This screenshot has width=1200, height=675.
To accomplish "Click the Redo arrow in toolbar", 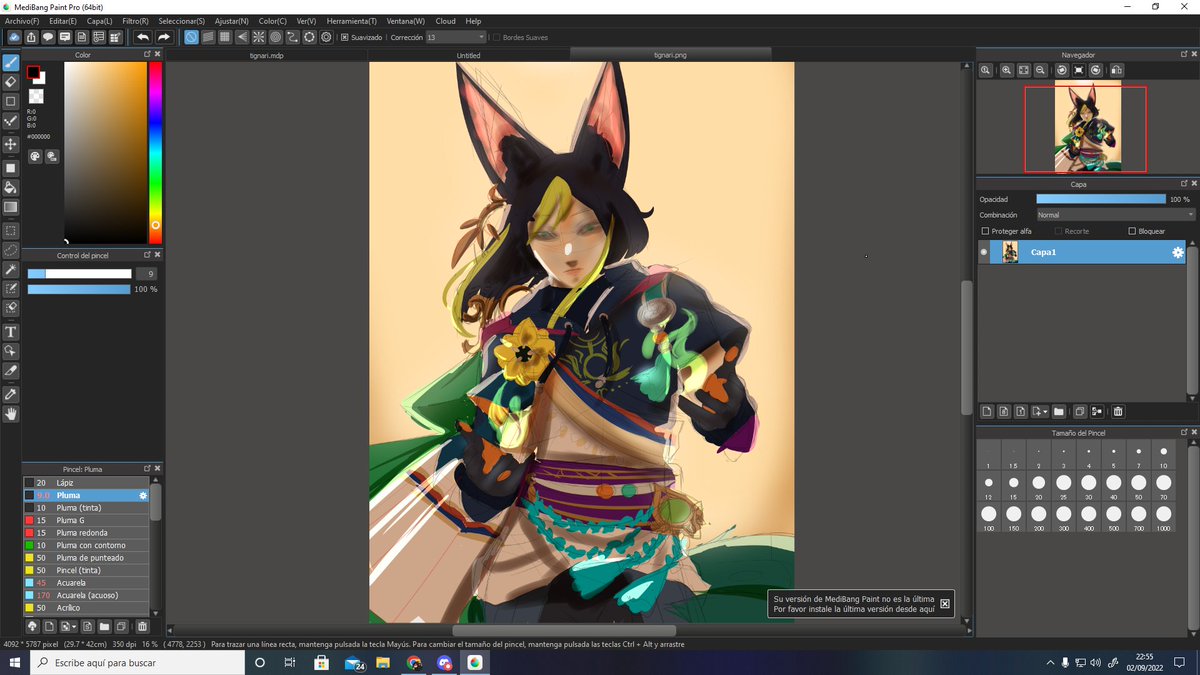I will 163,37.
